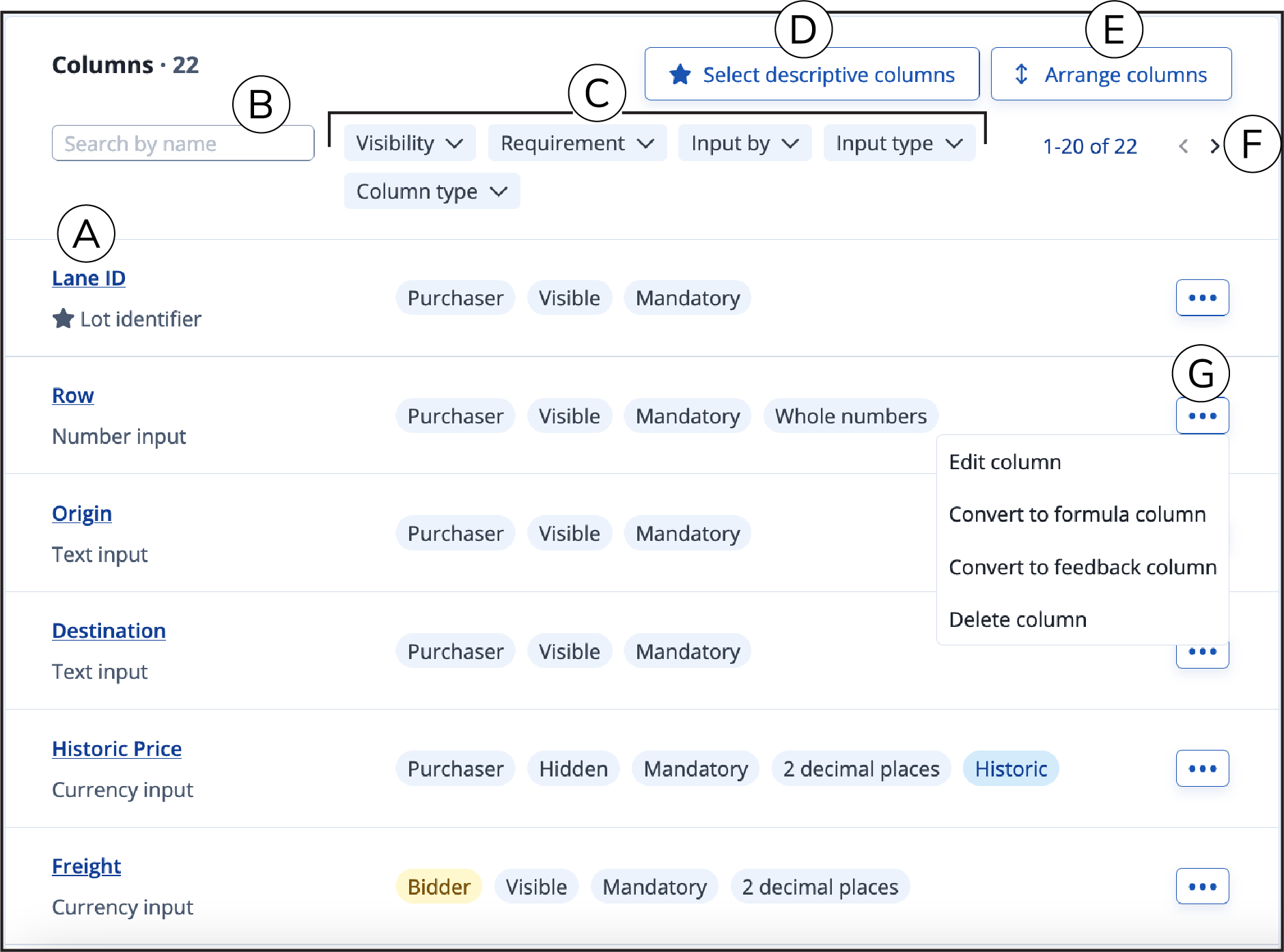Click 2 decimal places tag on Historic Price
This screenshot has width=1284, height=952.
coord(861,769)
